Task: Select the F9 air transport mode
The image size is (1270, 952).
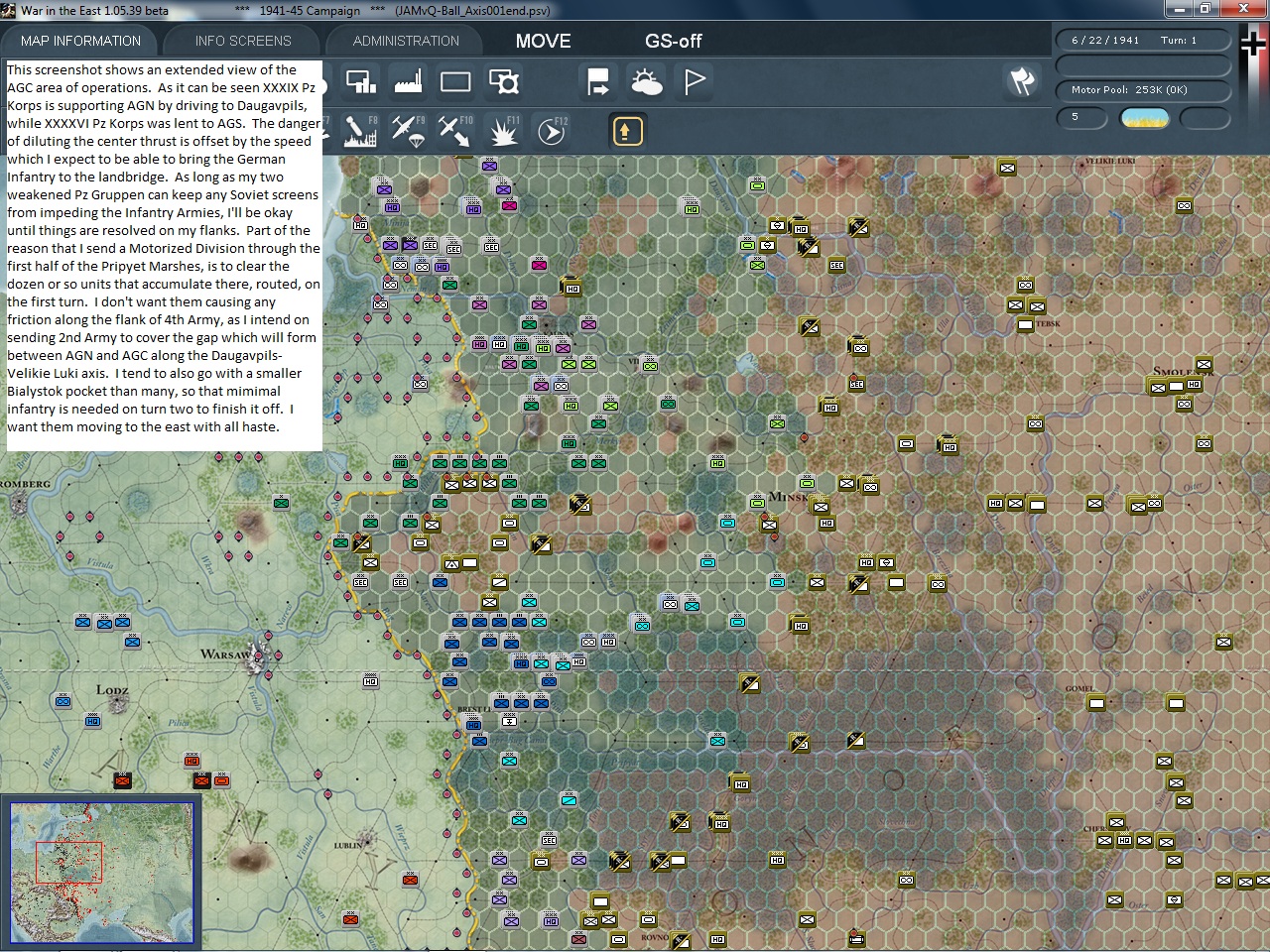Action: (x=408, y=131)
